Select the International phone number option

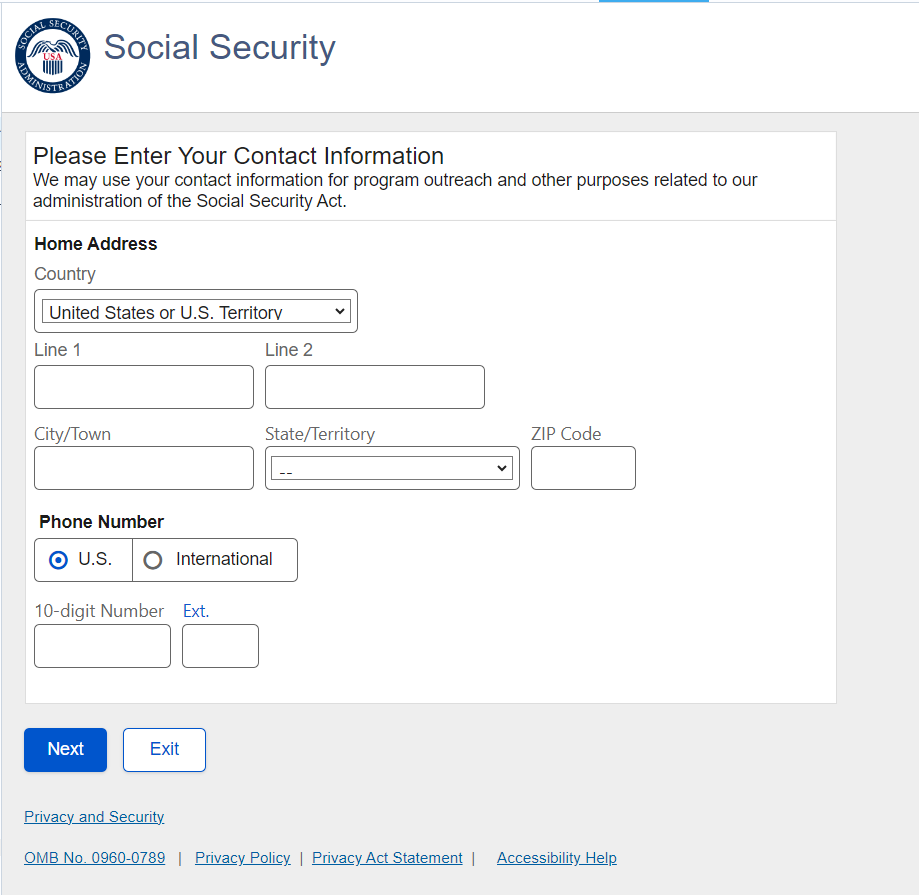click(x=153, y=560)
